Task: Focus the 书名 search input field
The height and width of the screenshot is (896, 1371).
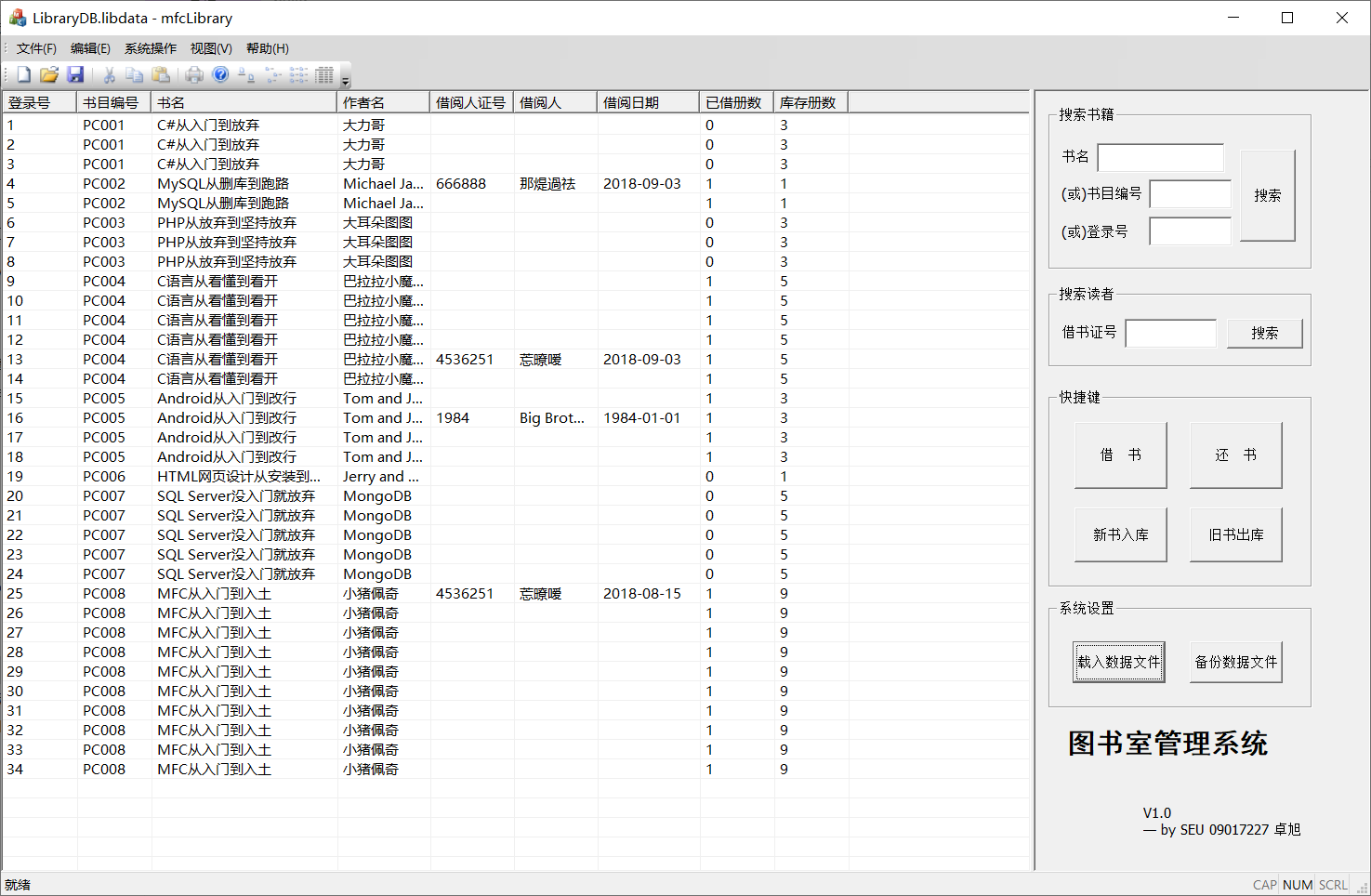Action: (x=1161, y=157)
